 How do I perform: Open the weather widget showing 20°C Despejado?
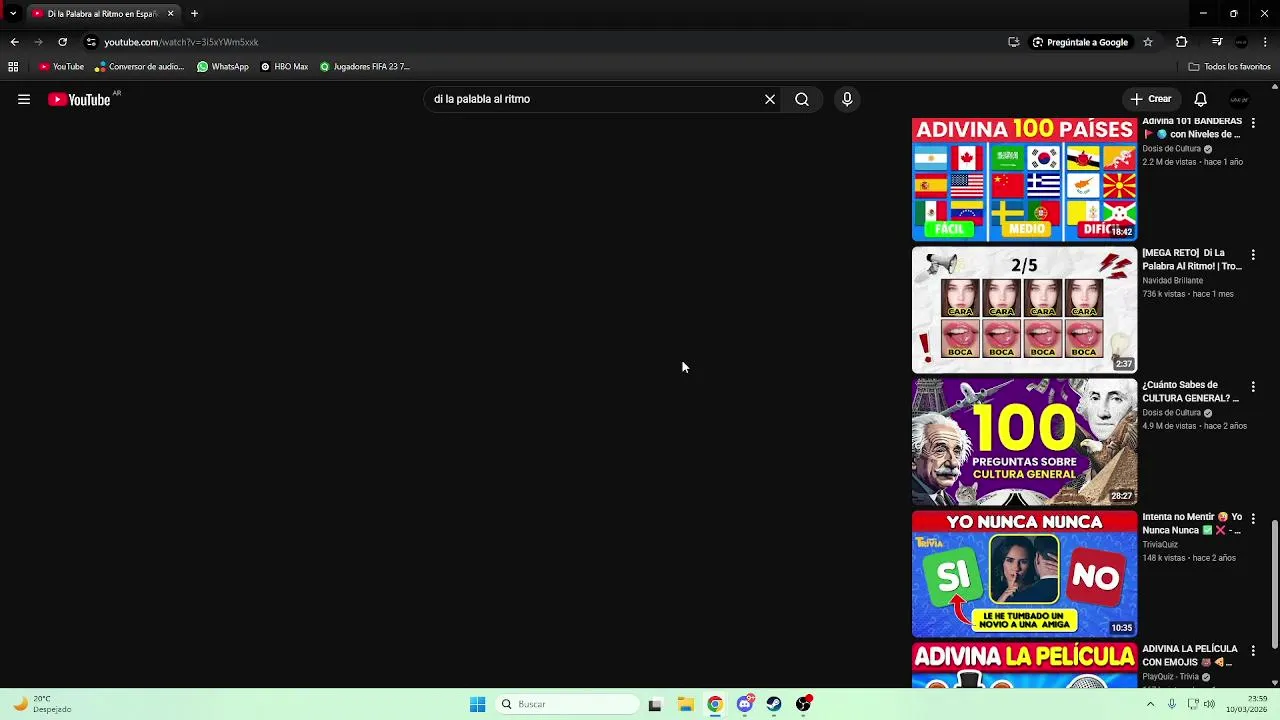44,704
